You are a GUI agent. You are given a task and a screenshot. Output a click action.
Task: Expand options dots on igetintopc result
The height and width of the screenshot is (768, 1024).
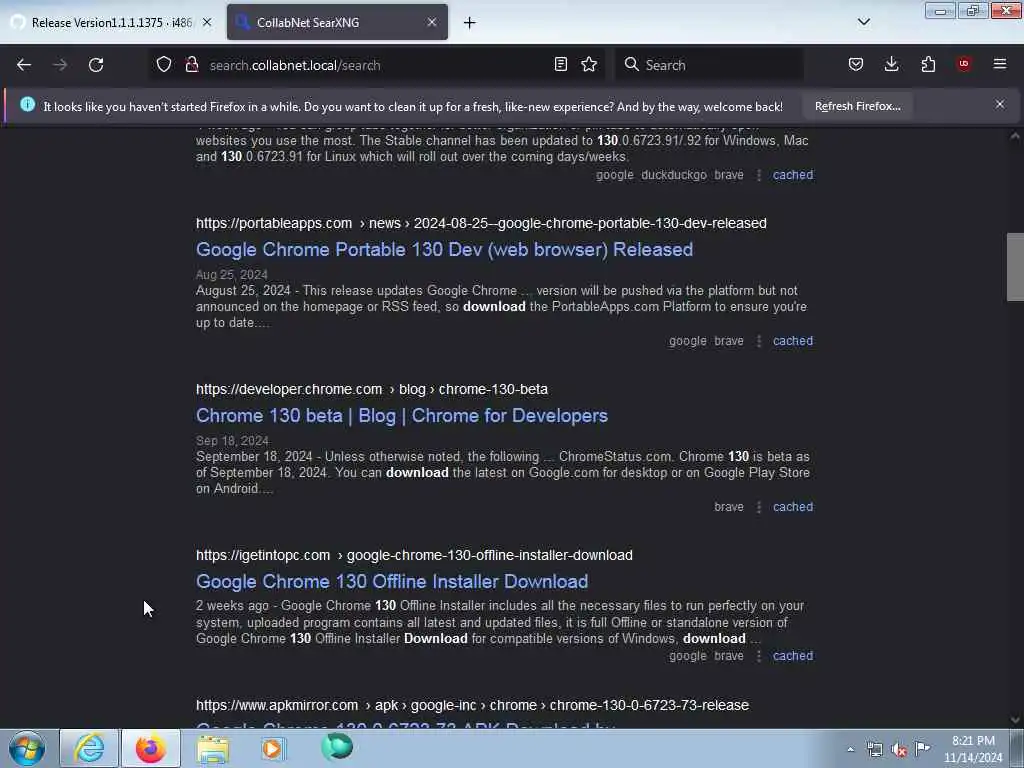click(x=759, y=656)
